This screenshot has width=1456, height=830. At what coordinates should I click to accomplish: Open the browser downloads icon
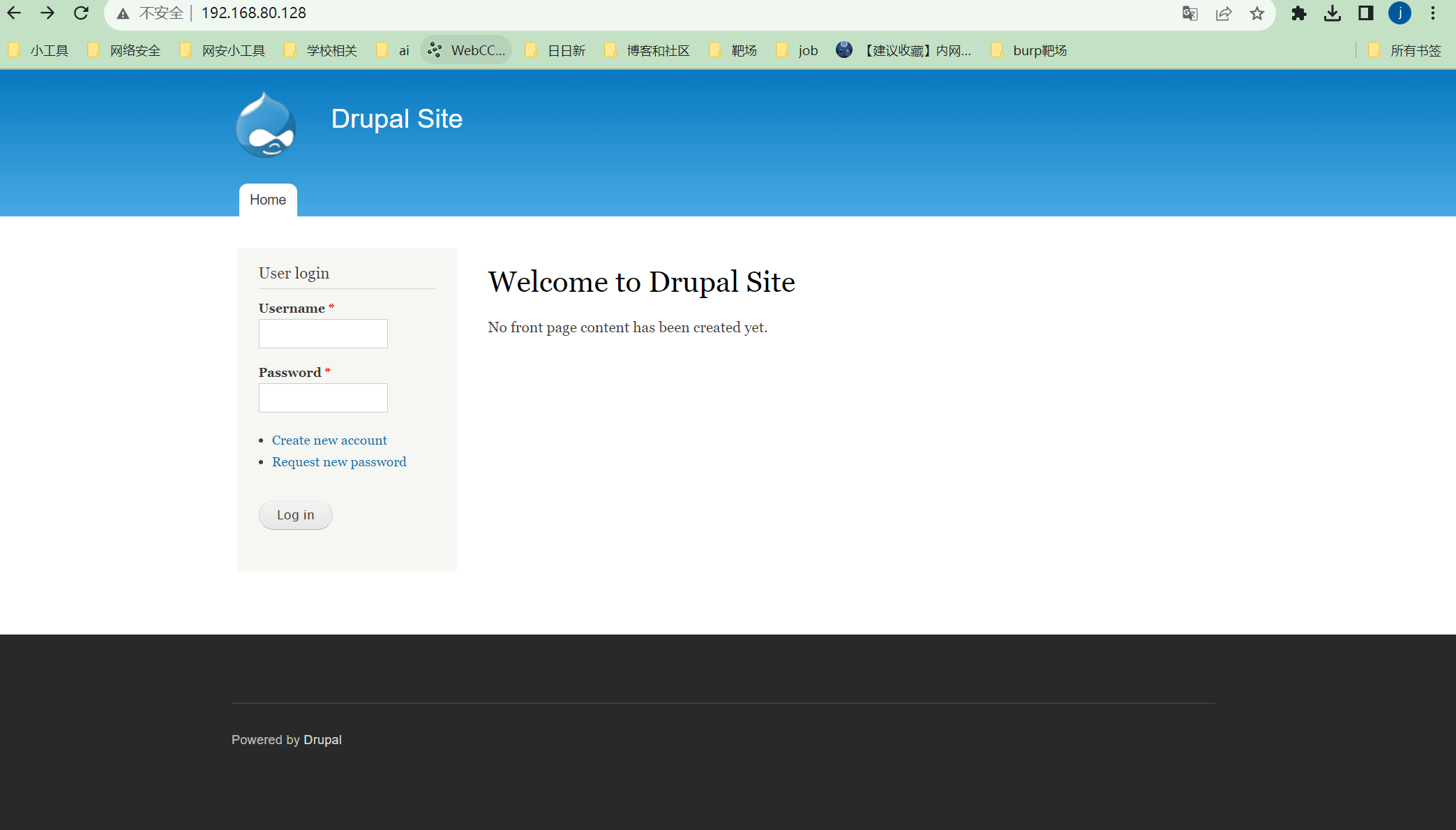pos(1333,13)
